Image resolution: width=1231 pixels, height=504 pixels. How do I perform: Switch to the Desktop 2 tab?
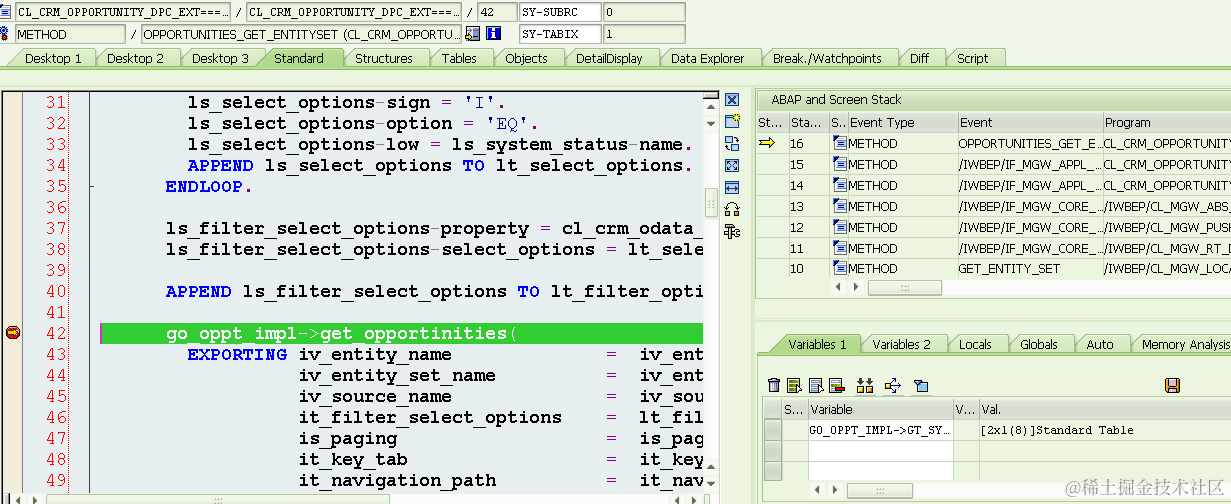click(135, 58)
